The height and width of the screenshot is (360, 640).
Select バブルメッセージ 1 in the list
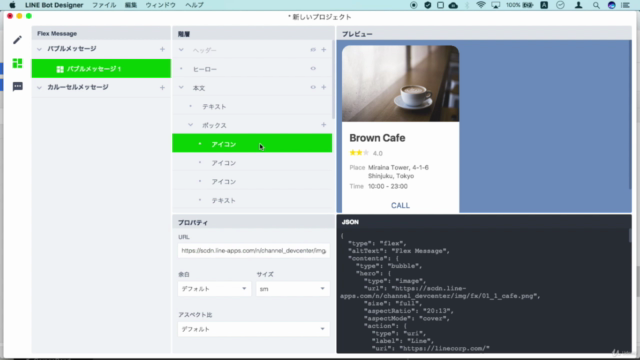tap(101, 69)
